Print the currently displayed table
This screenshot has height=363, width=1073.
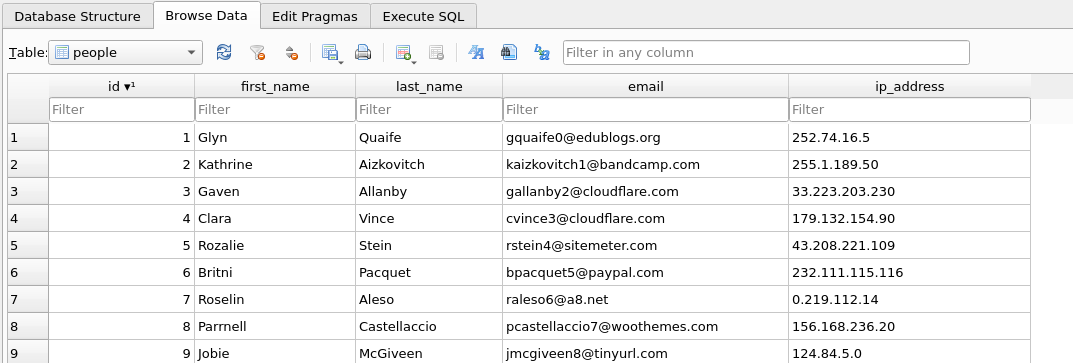pyautogui.click(x=363, y=53)
